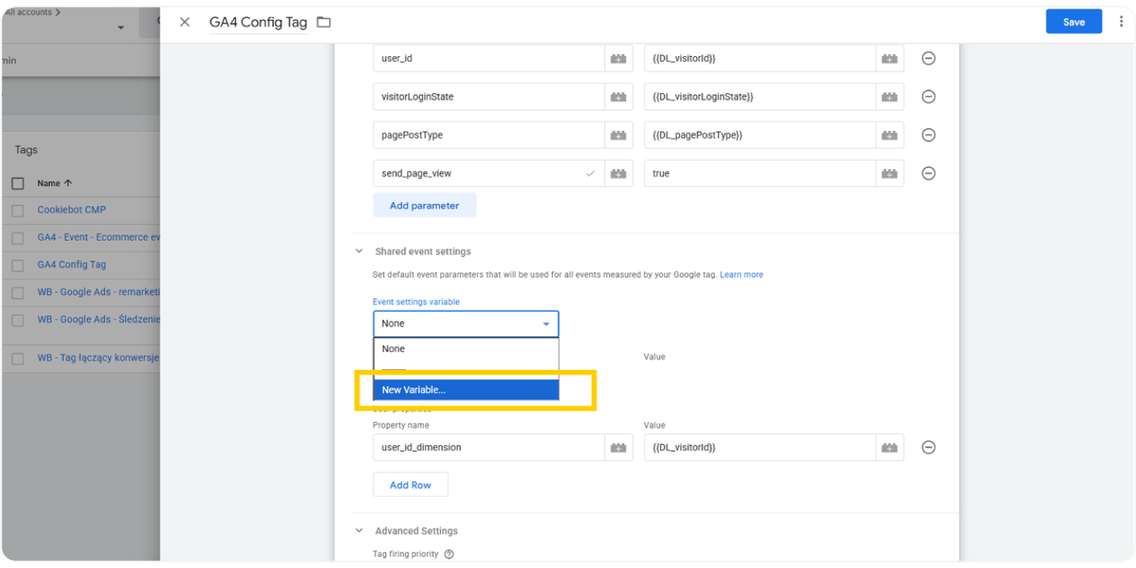1136x568 pixels.
Task: Remove the send_page_view parameter row
Action: (x=928, y=173)
